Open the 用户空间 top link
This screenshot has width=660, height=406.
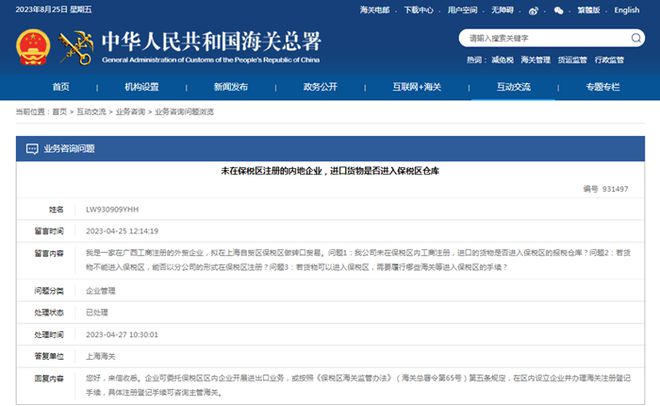click(x=462, y=10)
